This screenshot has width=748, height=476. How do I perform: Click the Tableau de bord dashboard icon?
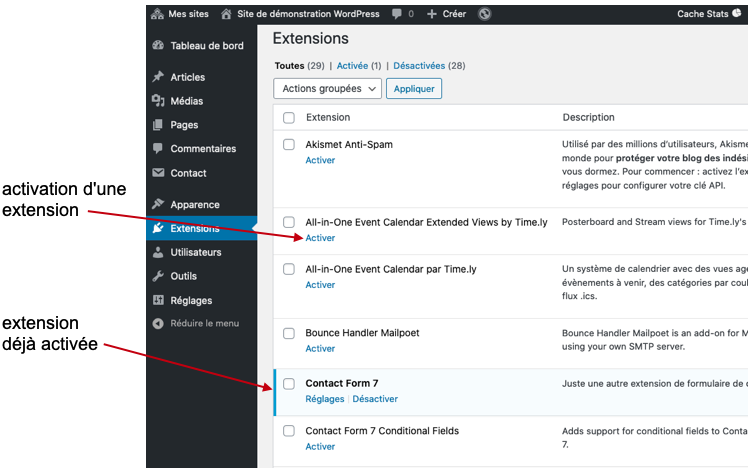[158, 46]
